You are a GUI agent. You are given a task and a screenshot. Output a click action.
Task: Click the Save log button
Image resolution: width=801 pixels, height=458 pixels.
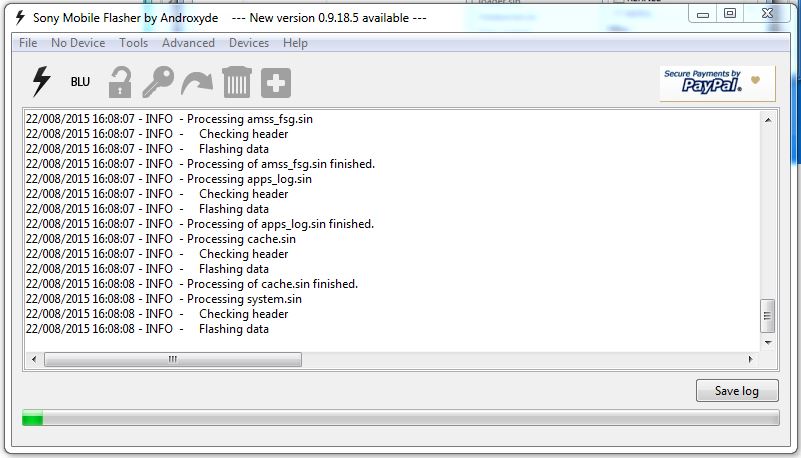pyautogui.click(x=737, y=391)
